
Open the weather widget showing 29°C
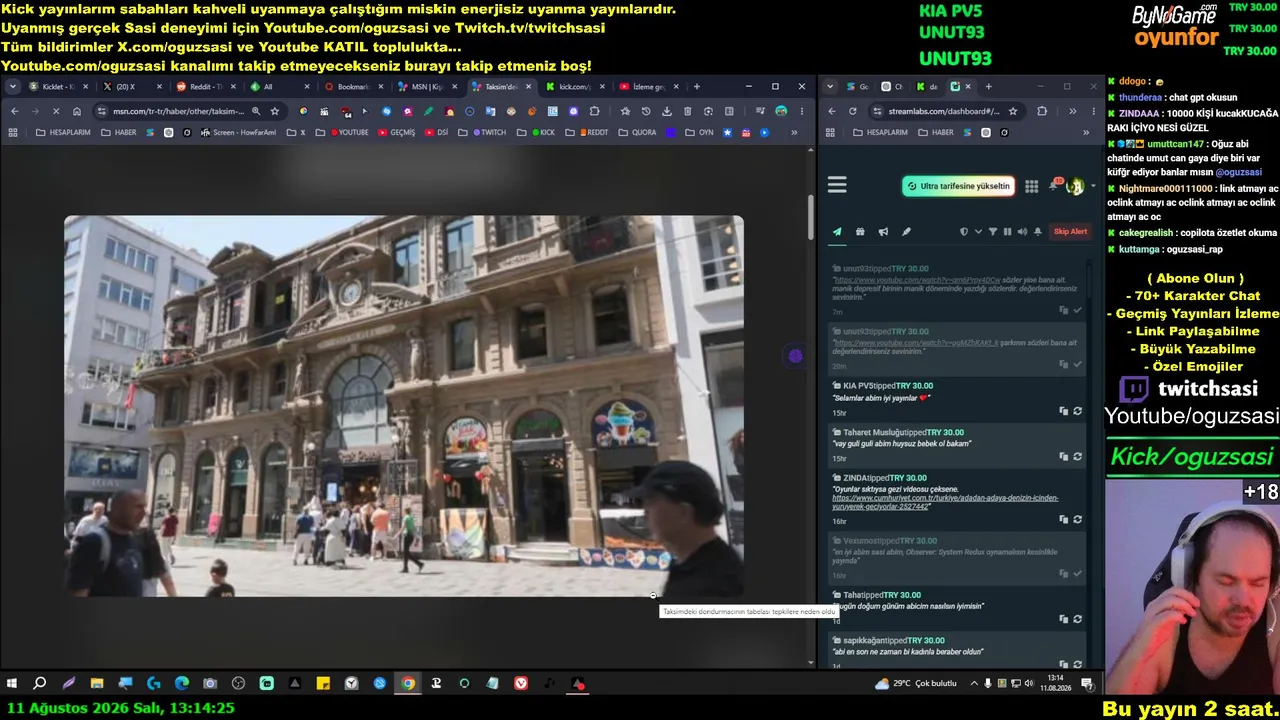(x=916, y=684)
